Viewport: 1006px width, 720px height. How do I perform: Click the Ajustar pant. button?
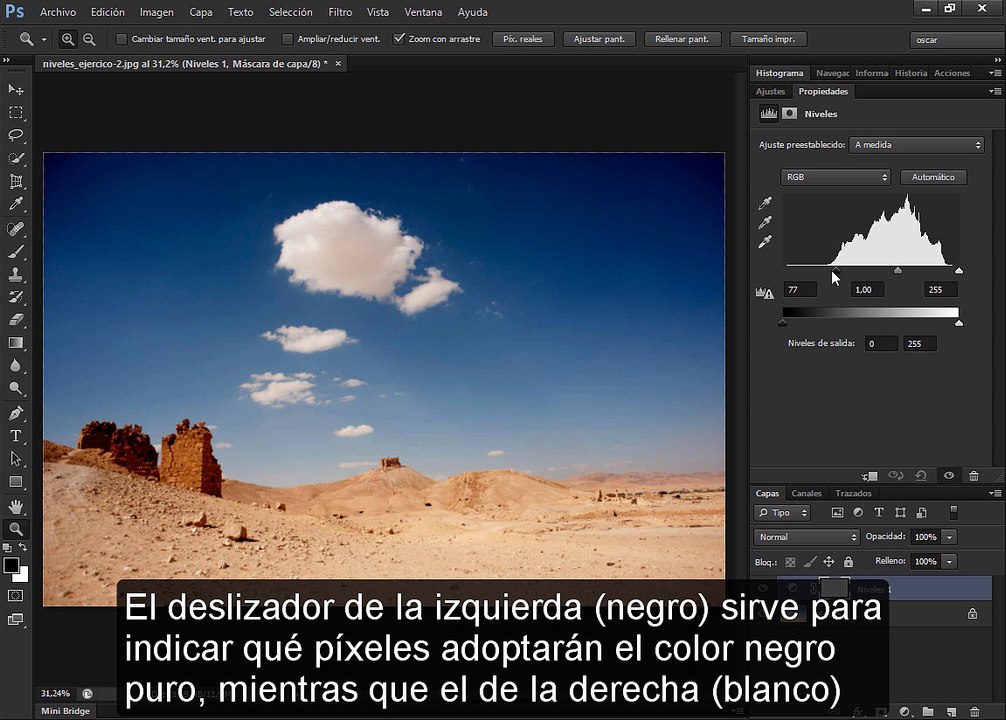pos(599,39)
